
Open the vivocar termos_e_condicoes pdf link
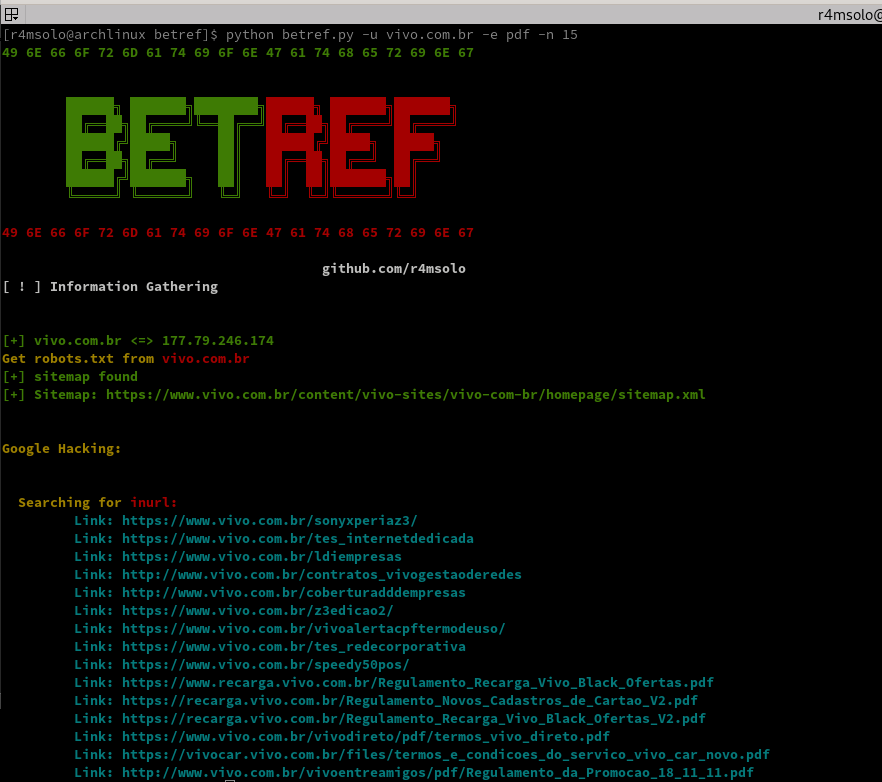point(446,755)
